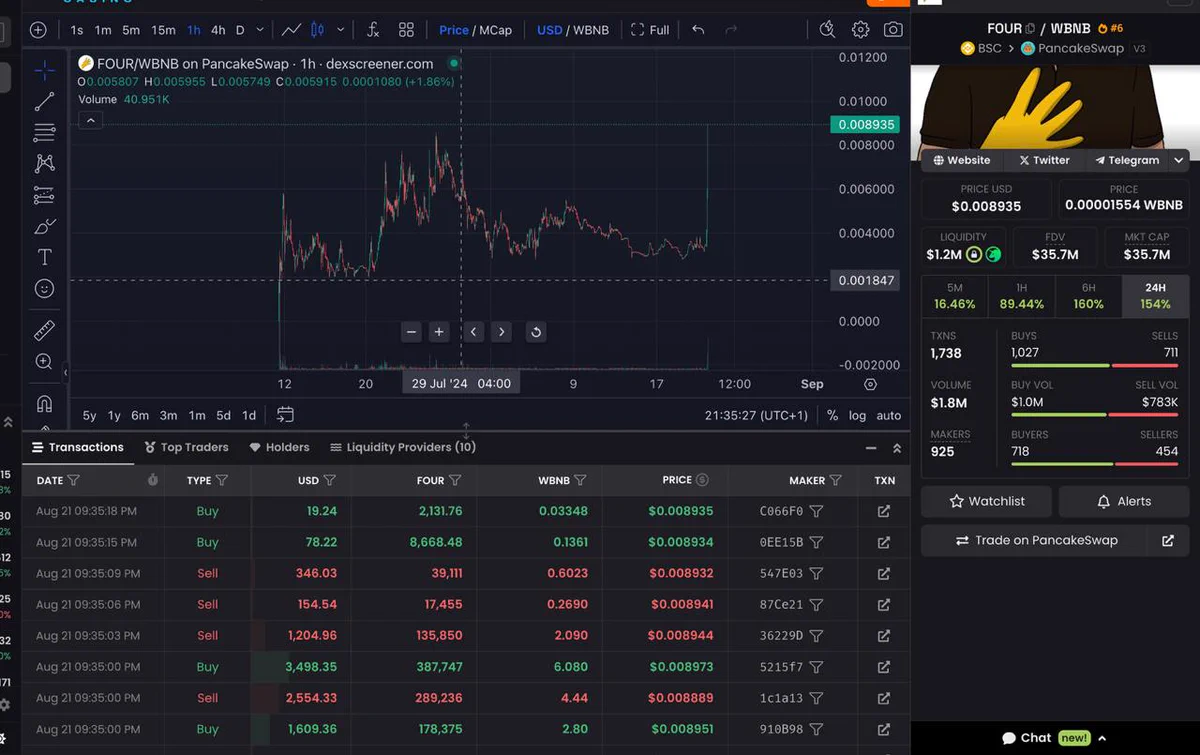Expand the transactions panel fully
1200x755 pixels.
tap(897, 449)
